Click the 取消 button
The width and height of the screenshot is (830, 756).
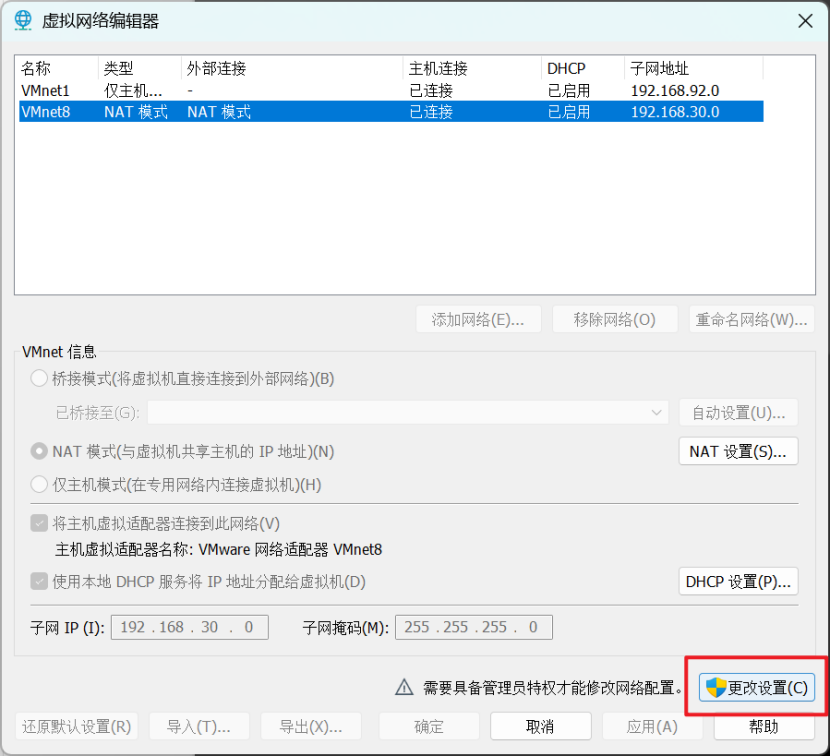tap(540, 726)
